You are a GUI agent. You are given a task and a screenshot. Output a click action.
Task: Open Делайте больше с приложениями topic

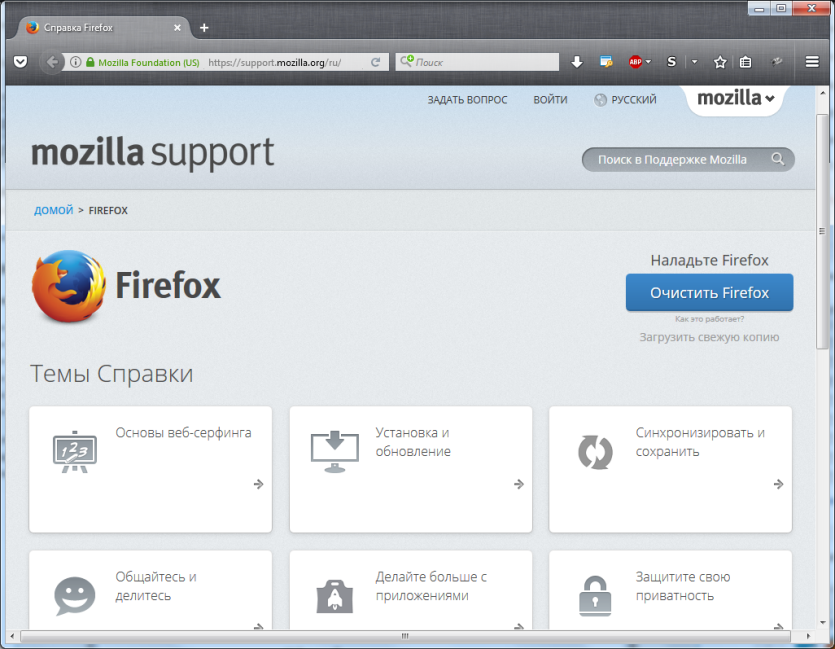[x=431, y=586]
